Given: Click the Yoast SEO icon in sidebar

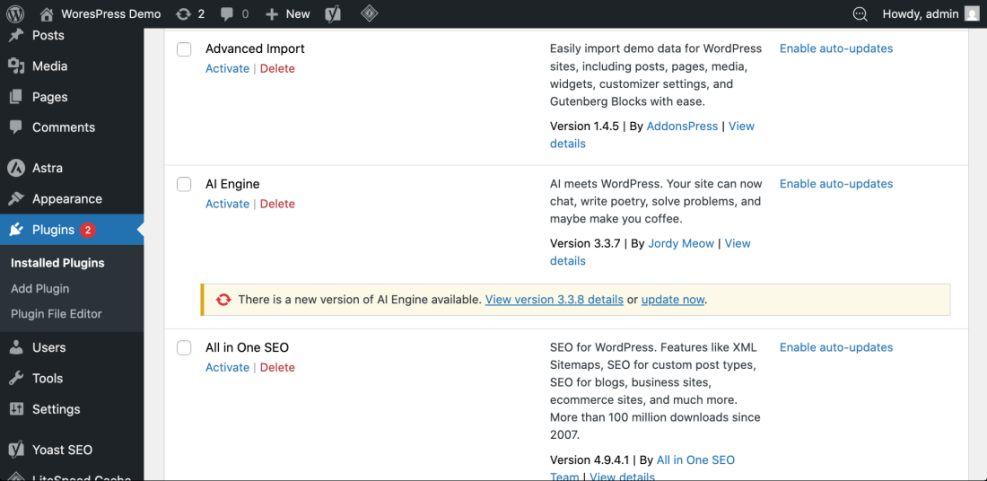Looking at the screenshot, I should pos(16,450).
